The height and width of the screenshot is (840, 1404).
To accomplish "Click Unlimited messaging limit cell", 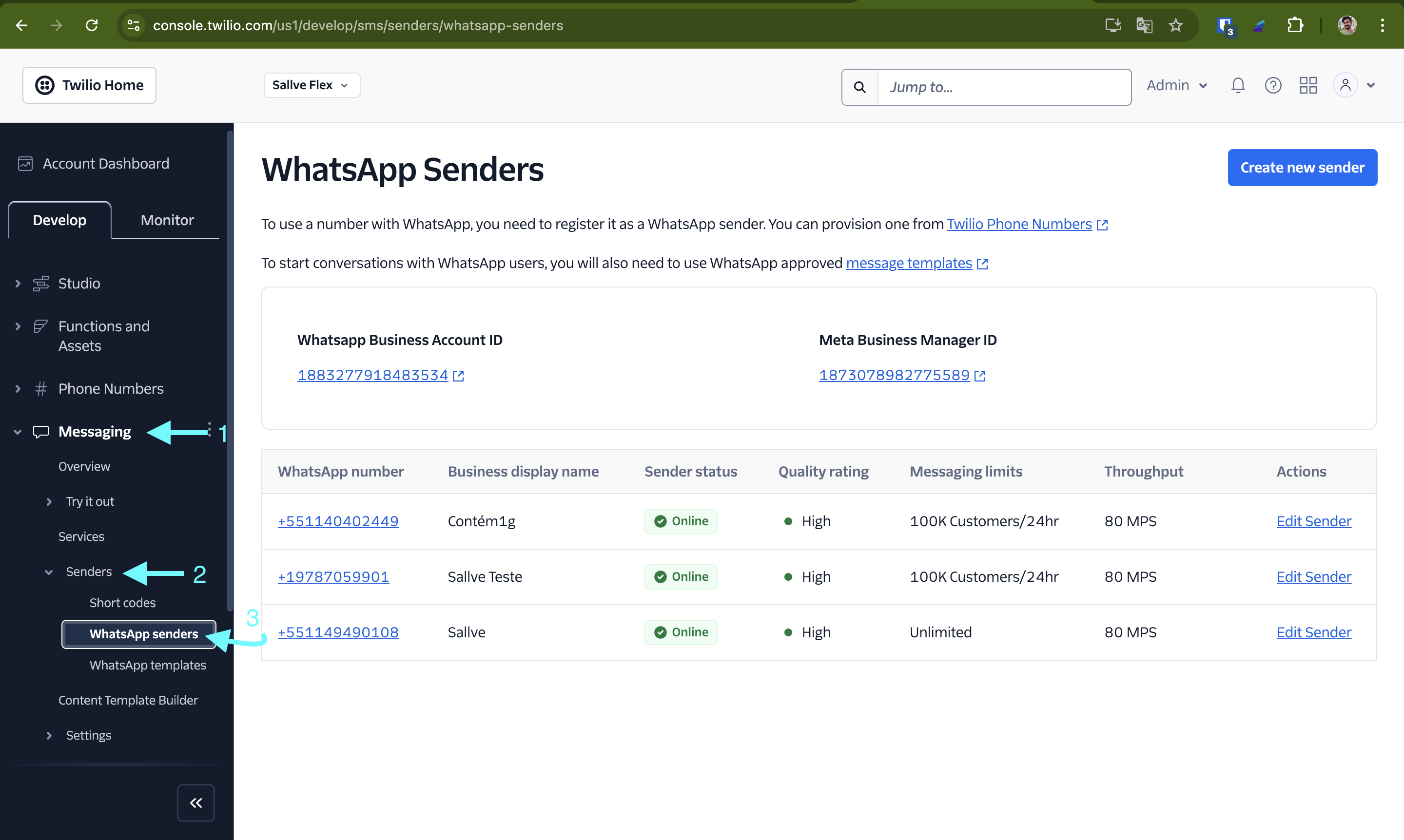I will (x=940, y=632).
